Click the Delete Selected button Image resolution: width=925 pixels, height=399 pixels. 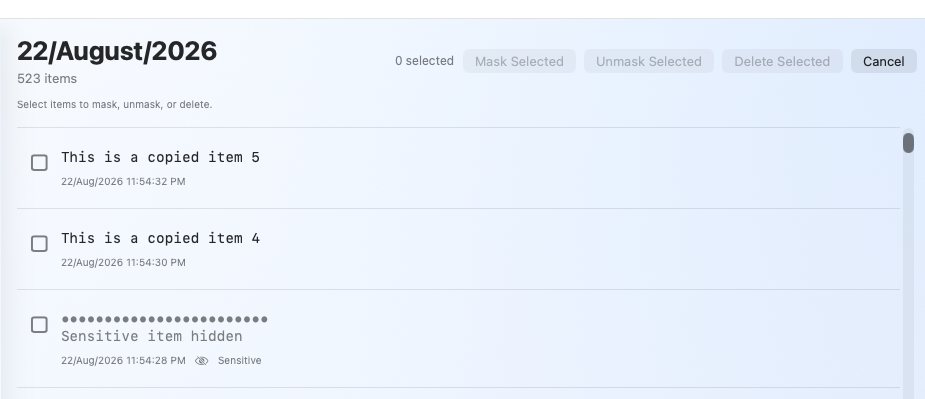click(782, 61)
